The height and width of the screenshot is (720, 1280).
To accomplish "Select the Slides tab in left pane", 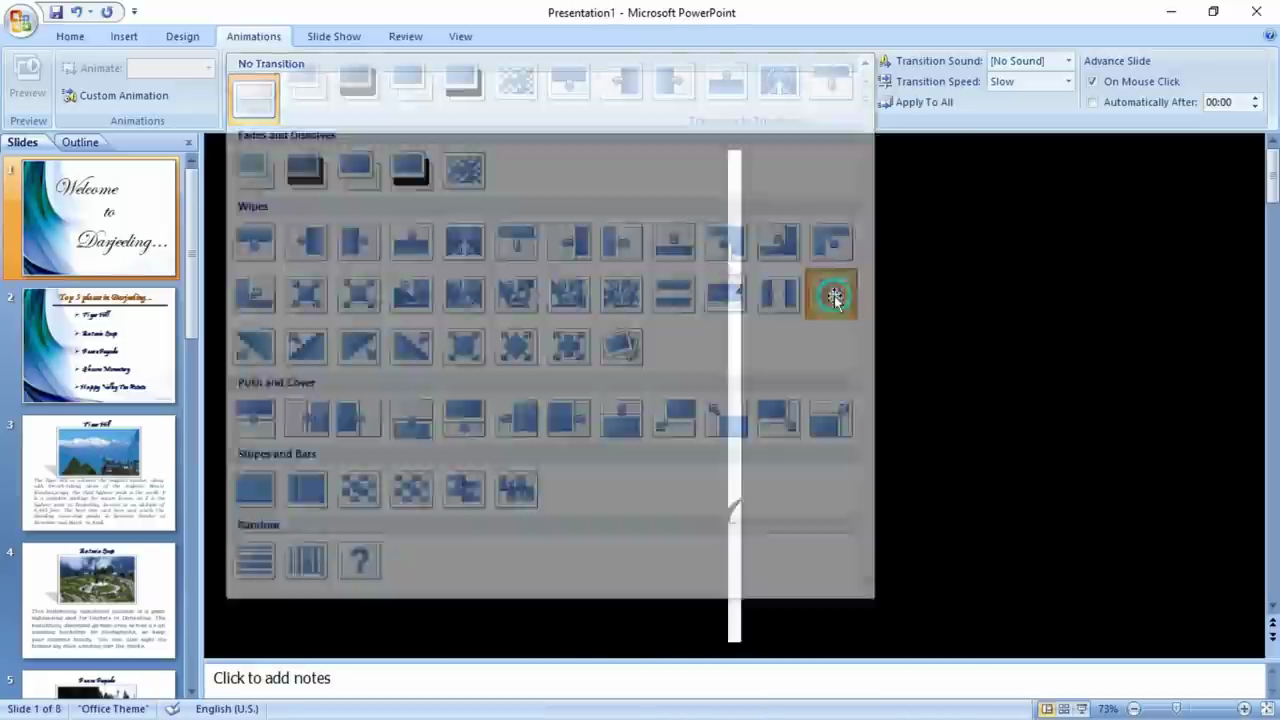I will click(23, 142).
